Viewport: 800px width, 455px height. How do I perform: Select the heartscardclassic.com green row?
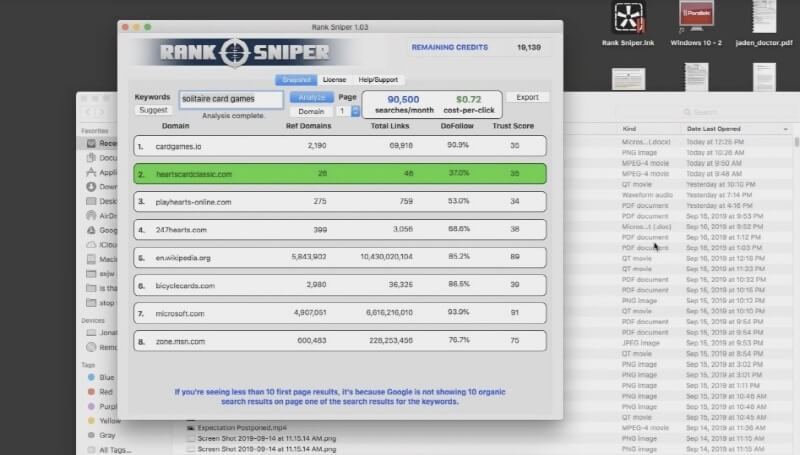pos(340,173)
